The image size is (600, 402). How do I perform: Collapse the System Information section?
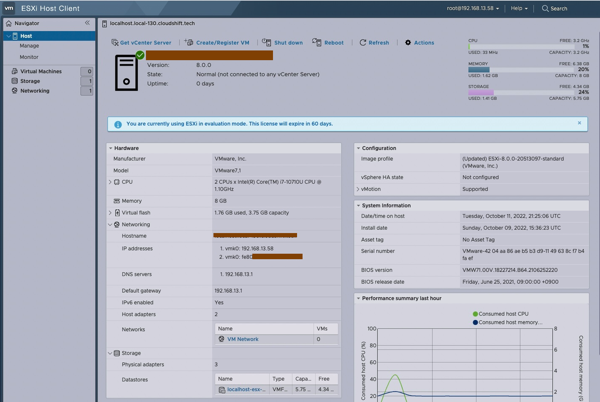(x=359, y=205)
